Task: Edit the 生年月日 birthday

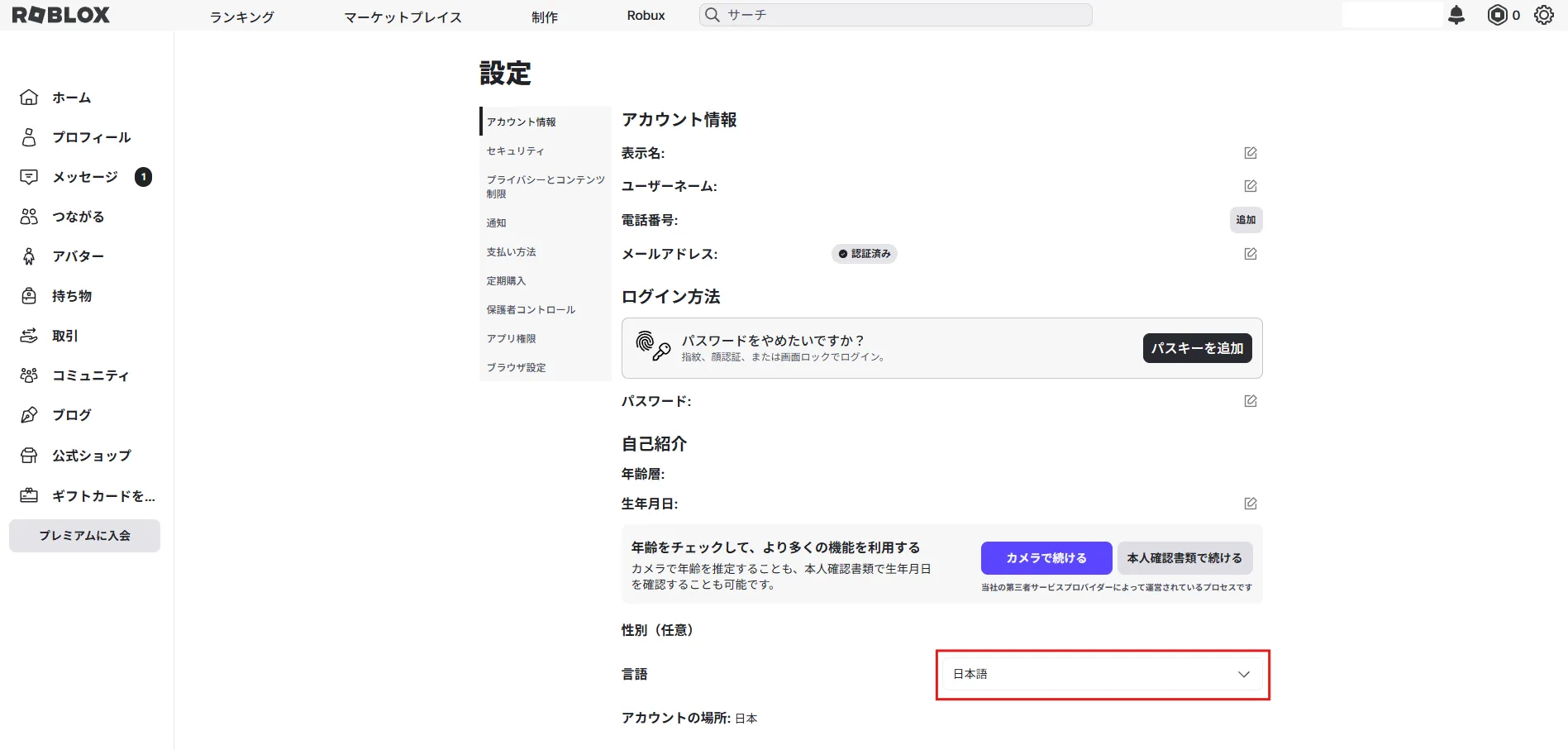Action: pos(1251,504)
